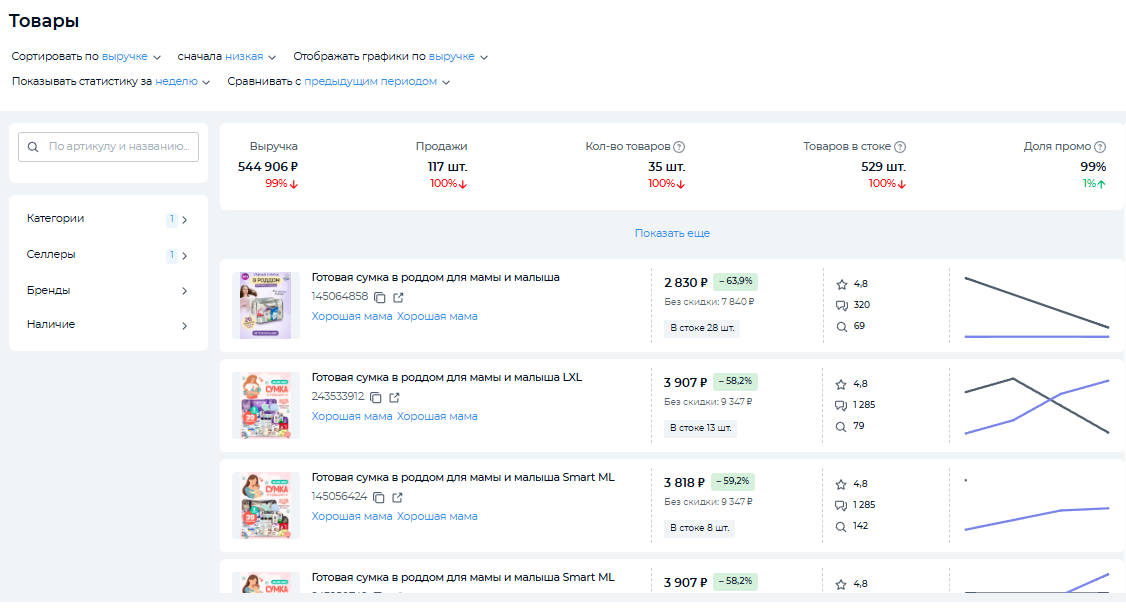1126x614 pixels.
Task: Open Показывать статистику за неделю dropdown
Action: pos(182,82)
